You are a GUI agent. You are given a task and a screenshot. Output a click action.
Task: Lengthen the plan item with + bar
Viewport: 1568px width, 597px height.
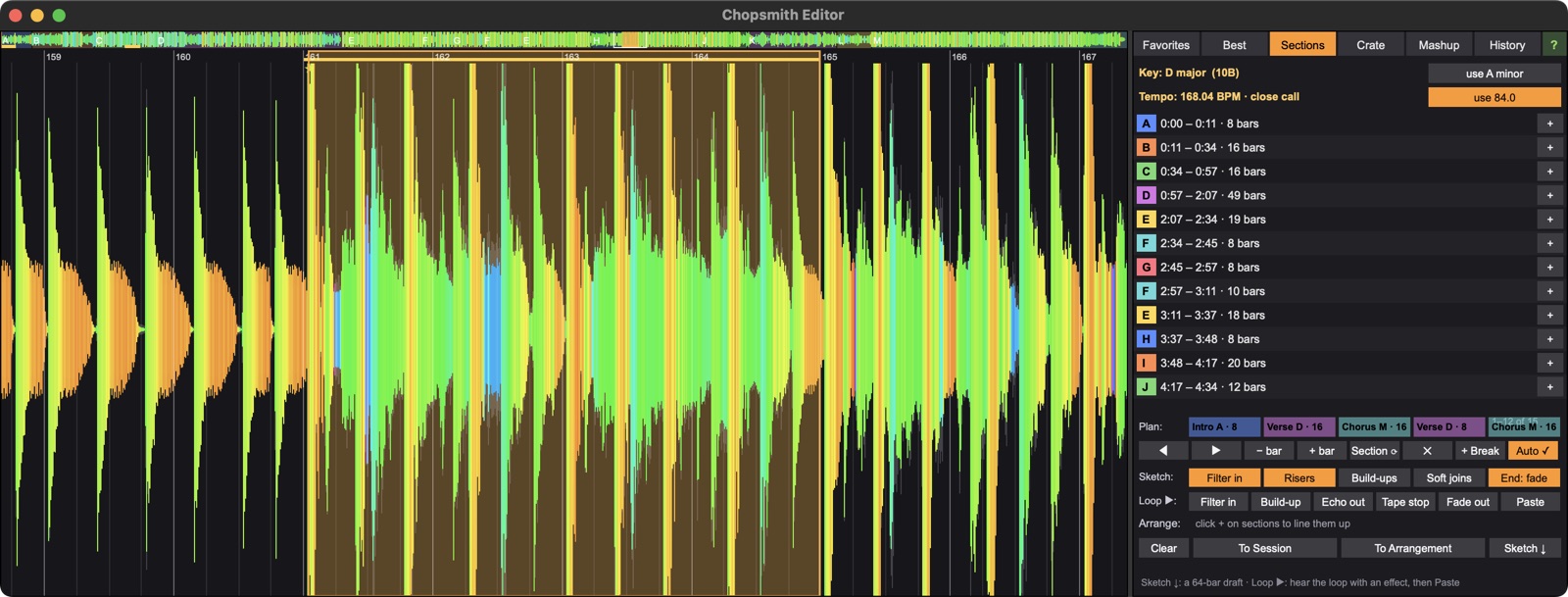pos(1321,451)
